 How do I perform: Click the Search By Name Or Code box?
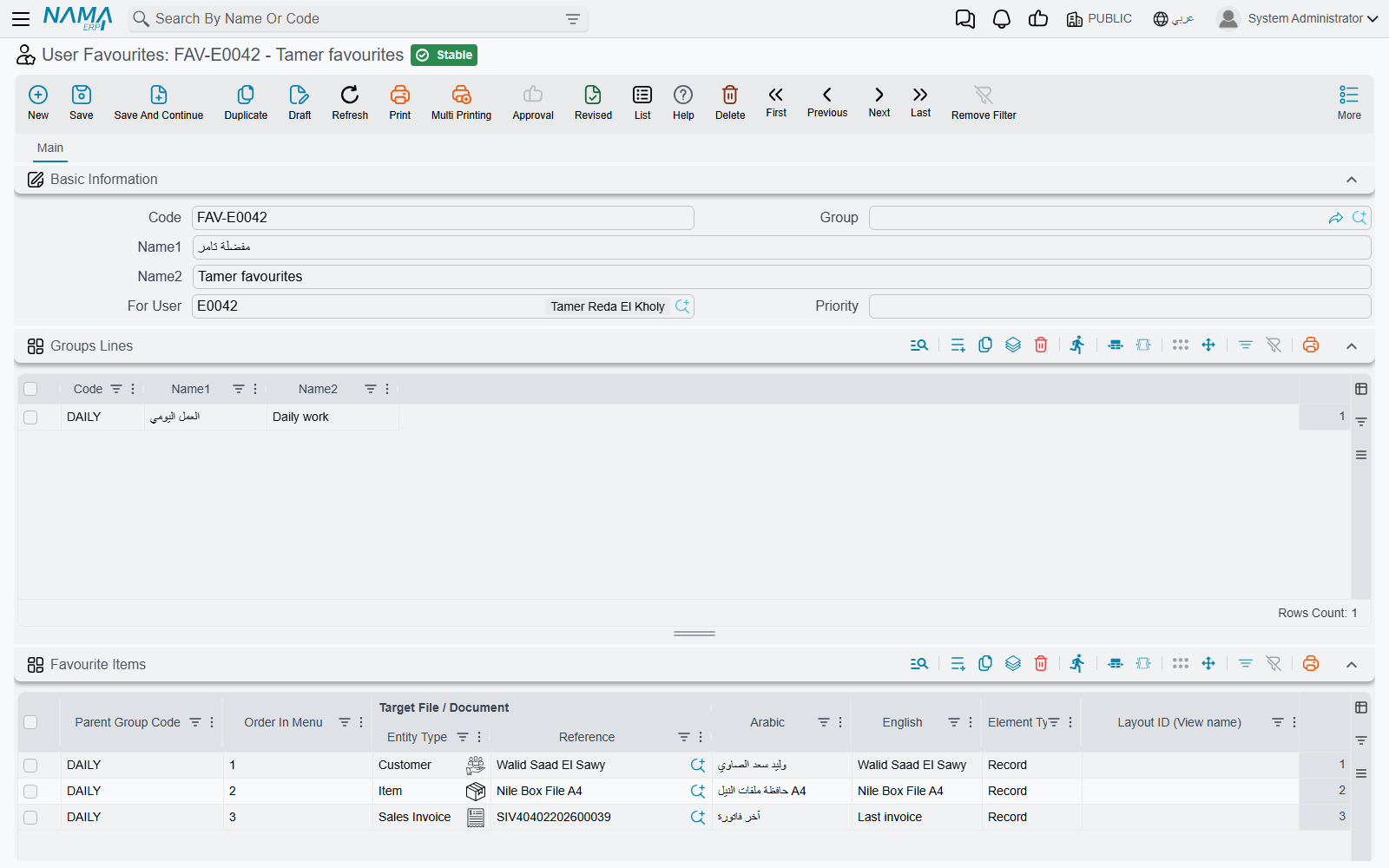pos(358,19)
